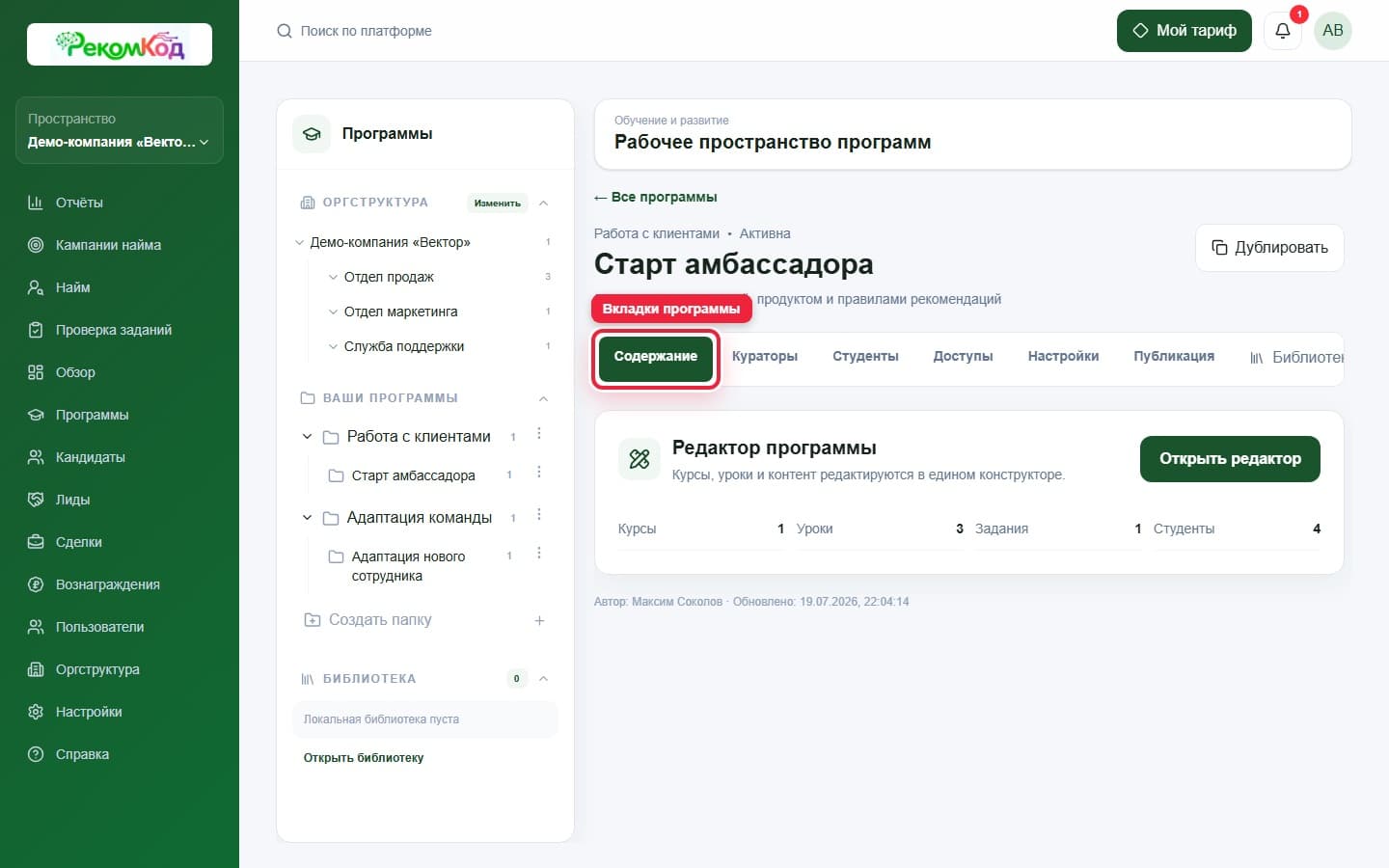This screenshot has width=1389, height=868.
Task: Click the Программы graduation cap sidebar icon
Action: tap(36, 415)
